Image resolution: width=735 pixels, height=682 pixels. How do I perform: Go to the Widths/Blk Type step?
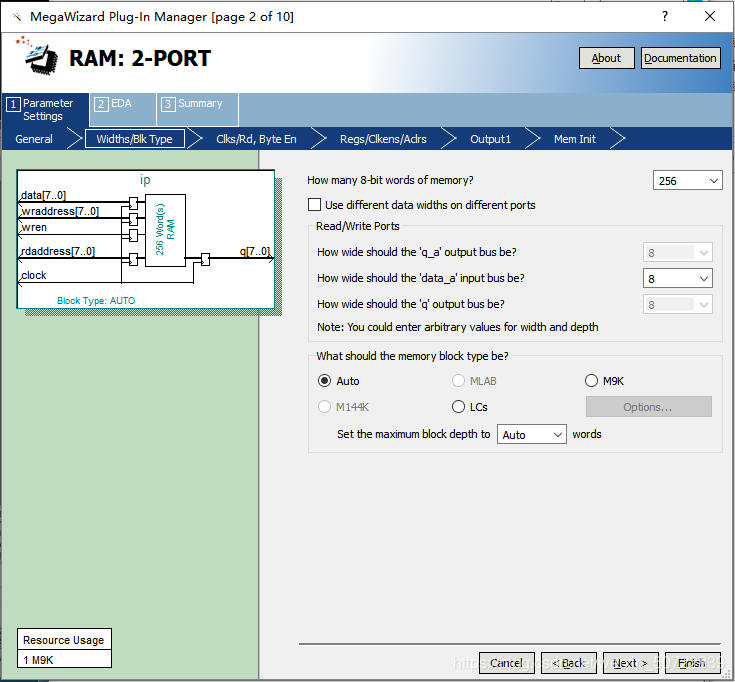tap(135, 139)
